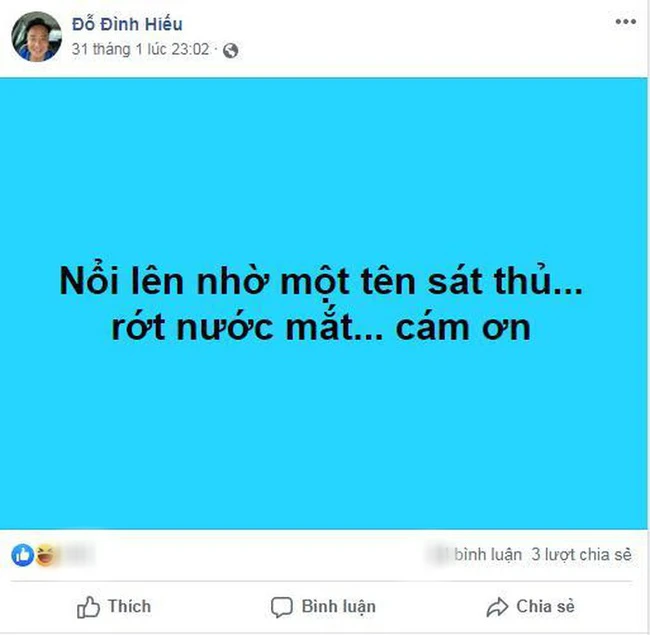Open the Đỗ Đình Hiếu profile name link
Screen dimensions: 650x635
(128, 24)
